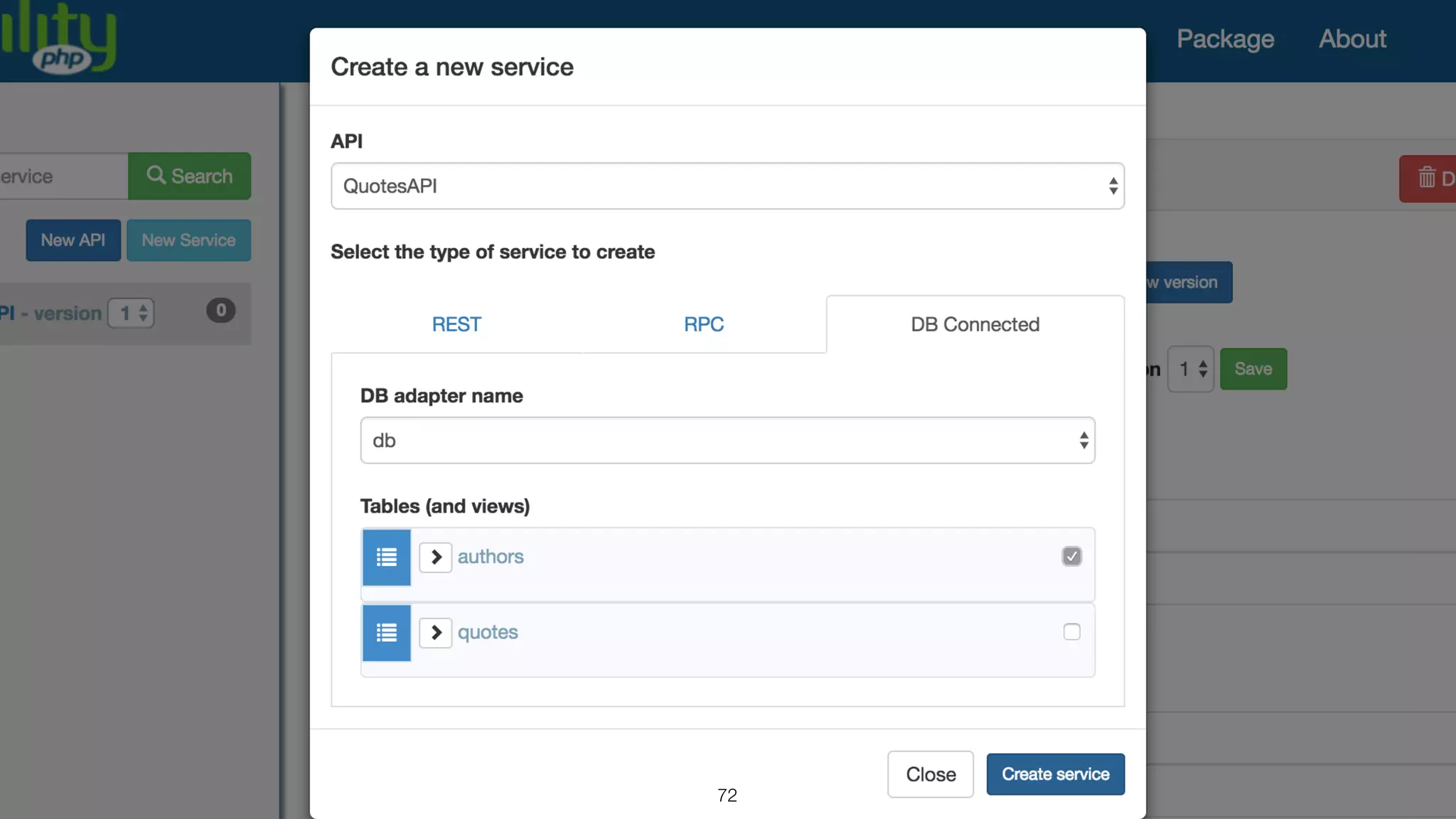
Task: Click the Create service button
Action: click(1055, 774)
